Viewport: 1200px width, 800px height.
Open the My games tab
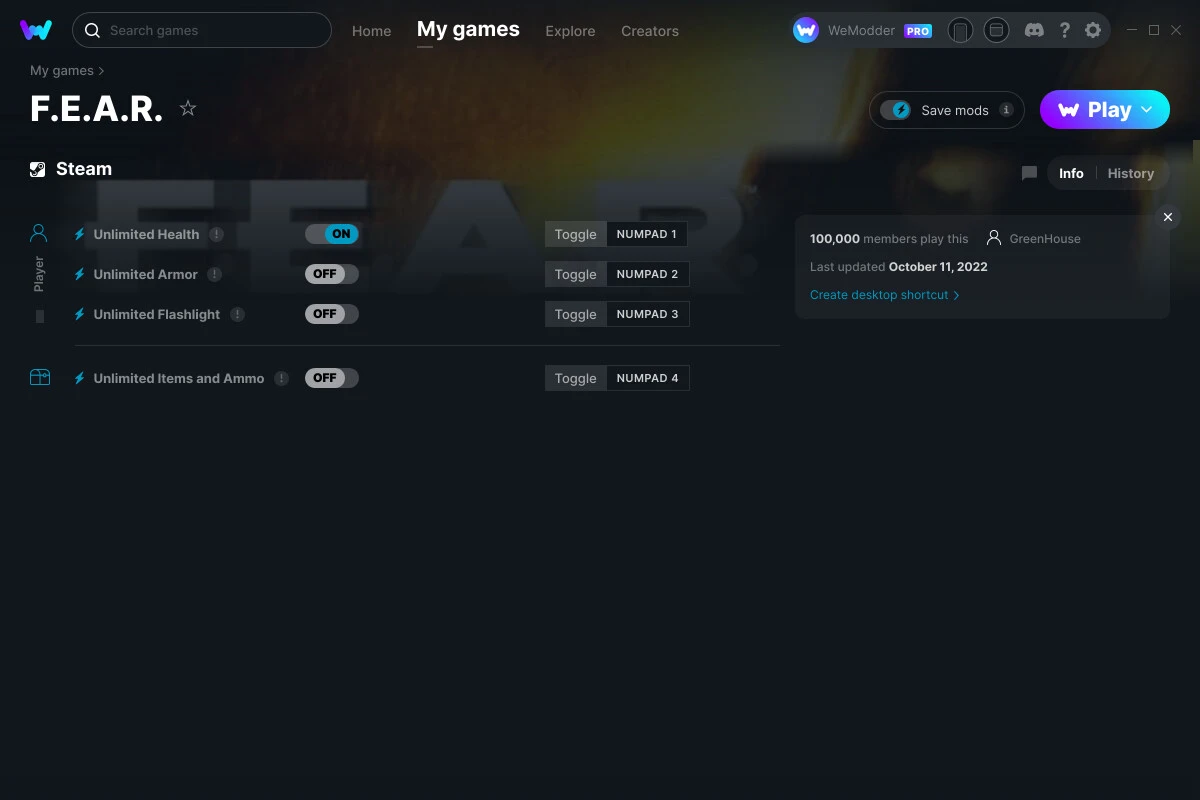pyautogui.click(x=468, y=30)
